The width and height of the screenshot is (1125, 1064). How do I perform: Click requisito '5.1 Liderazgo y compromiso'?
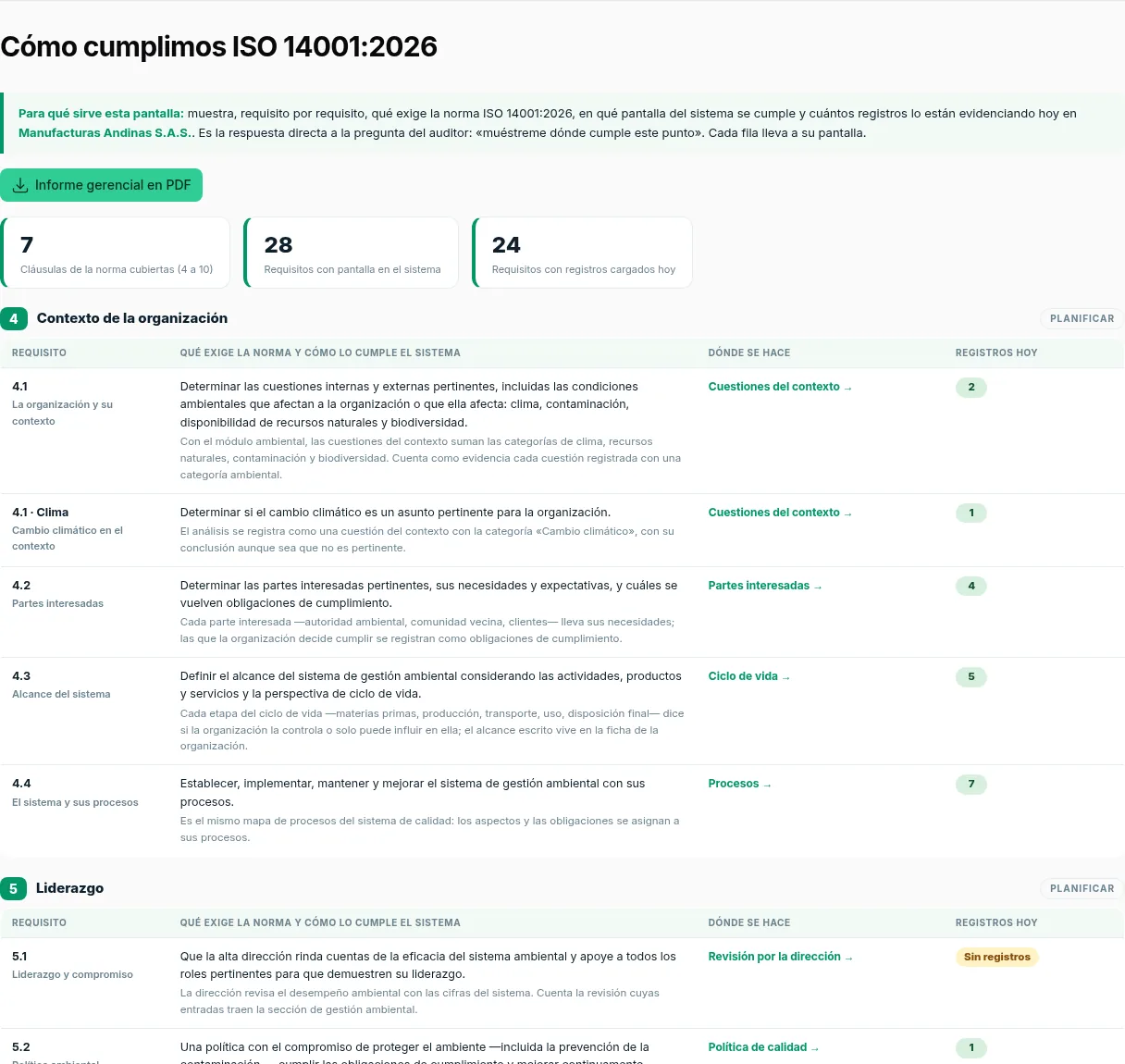[72, 965]
